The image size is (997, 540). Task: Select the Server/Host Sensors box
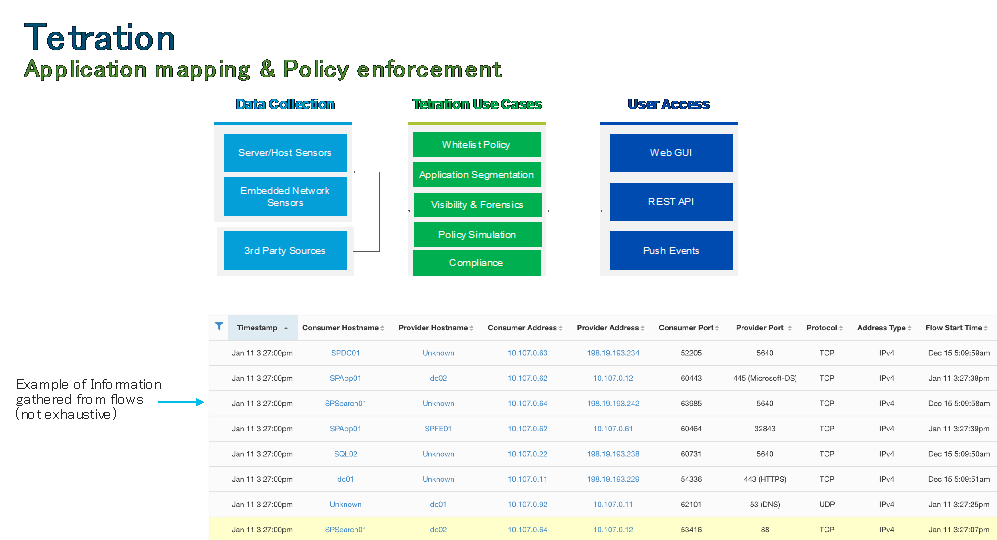285,153
